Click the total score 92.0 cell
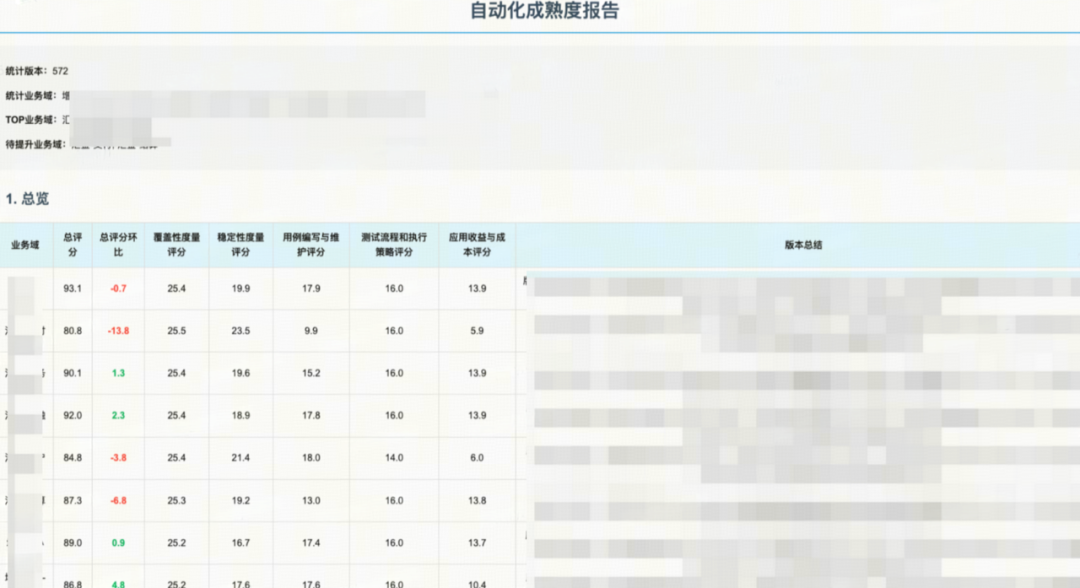Image resolution: width=1080 pixels, height=588 pixels. (x=72, y=416)
